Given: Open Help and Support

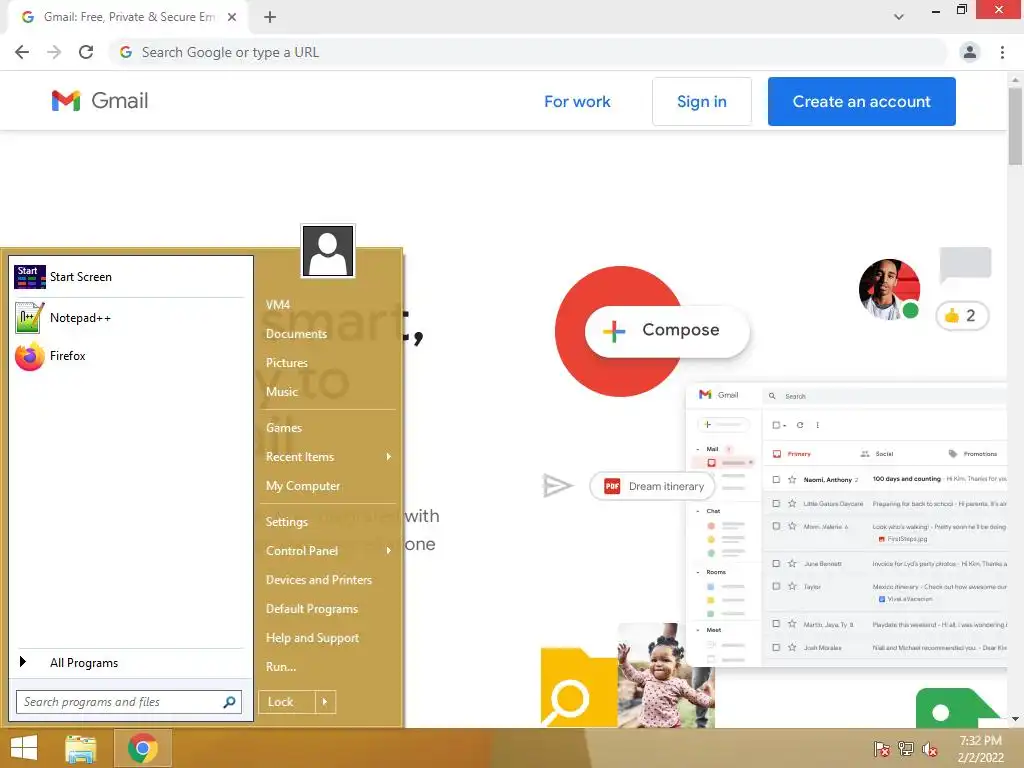Looking at the screenshot, I should tap(312, 638).
